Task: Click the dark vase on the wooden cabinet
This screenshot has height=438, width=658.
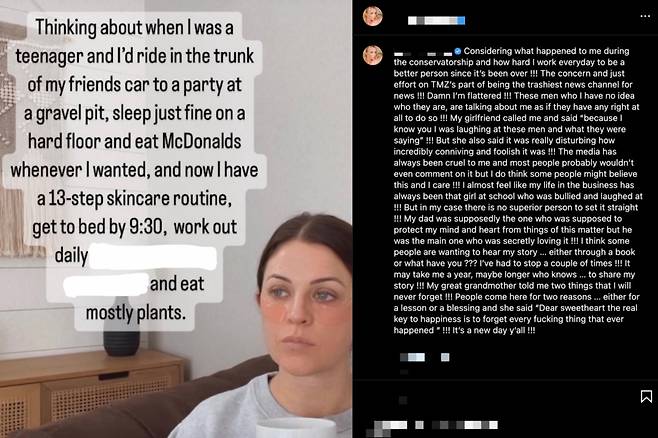Action: coord(121,331)
